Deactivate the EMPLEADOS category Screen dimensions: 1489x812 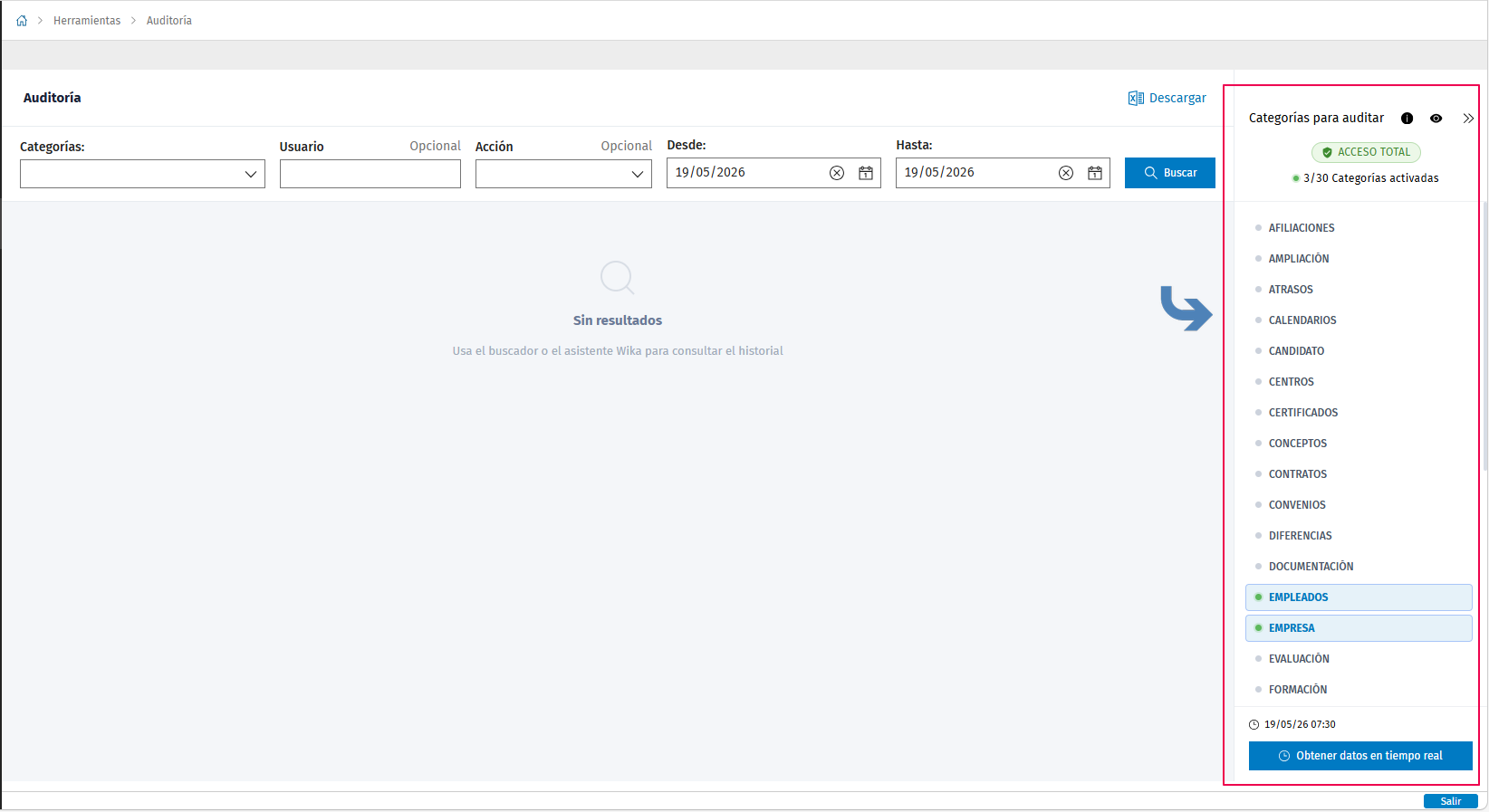coord(1359,597)
